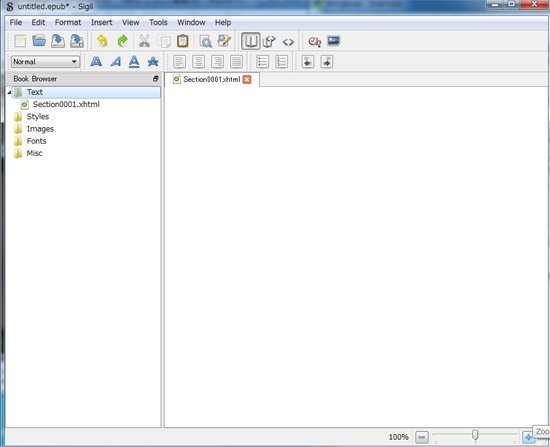Select Section0001.xhtml in Book Browser
This screenshot has width=550, height=447.
pyautogui.click(x=66, y=104)
